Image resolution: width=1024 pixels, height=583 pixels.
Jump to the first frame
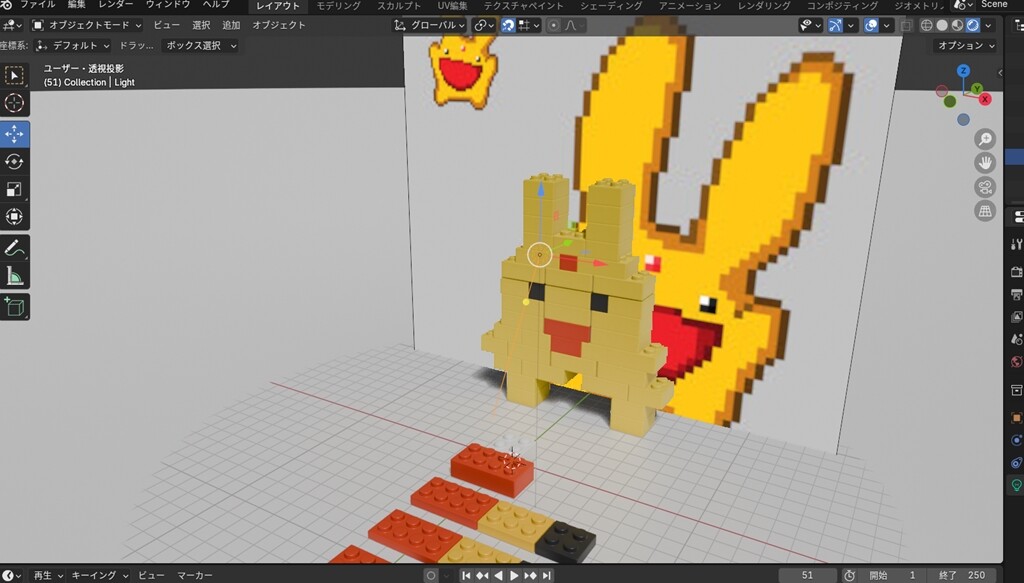466,575
